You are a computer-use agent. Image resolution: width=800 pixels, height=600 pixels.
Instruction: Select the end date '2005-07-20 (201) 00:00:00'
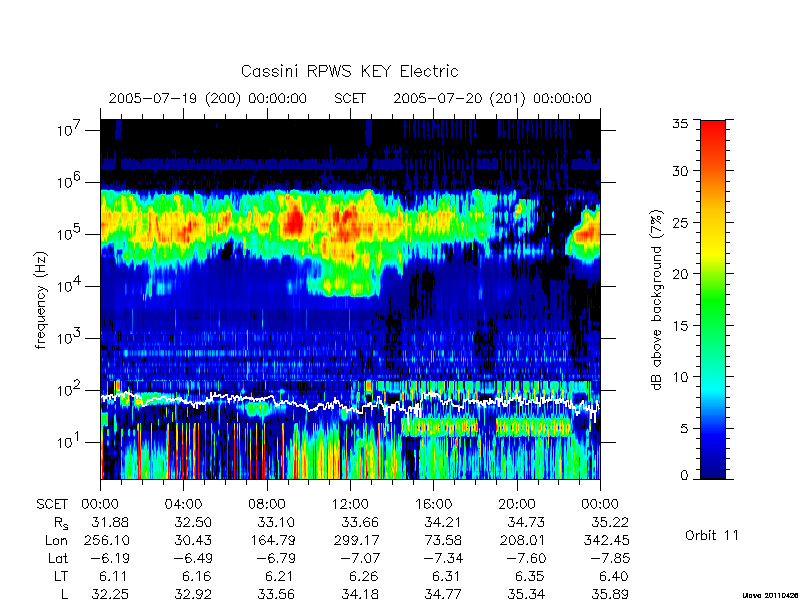492,98
